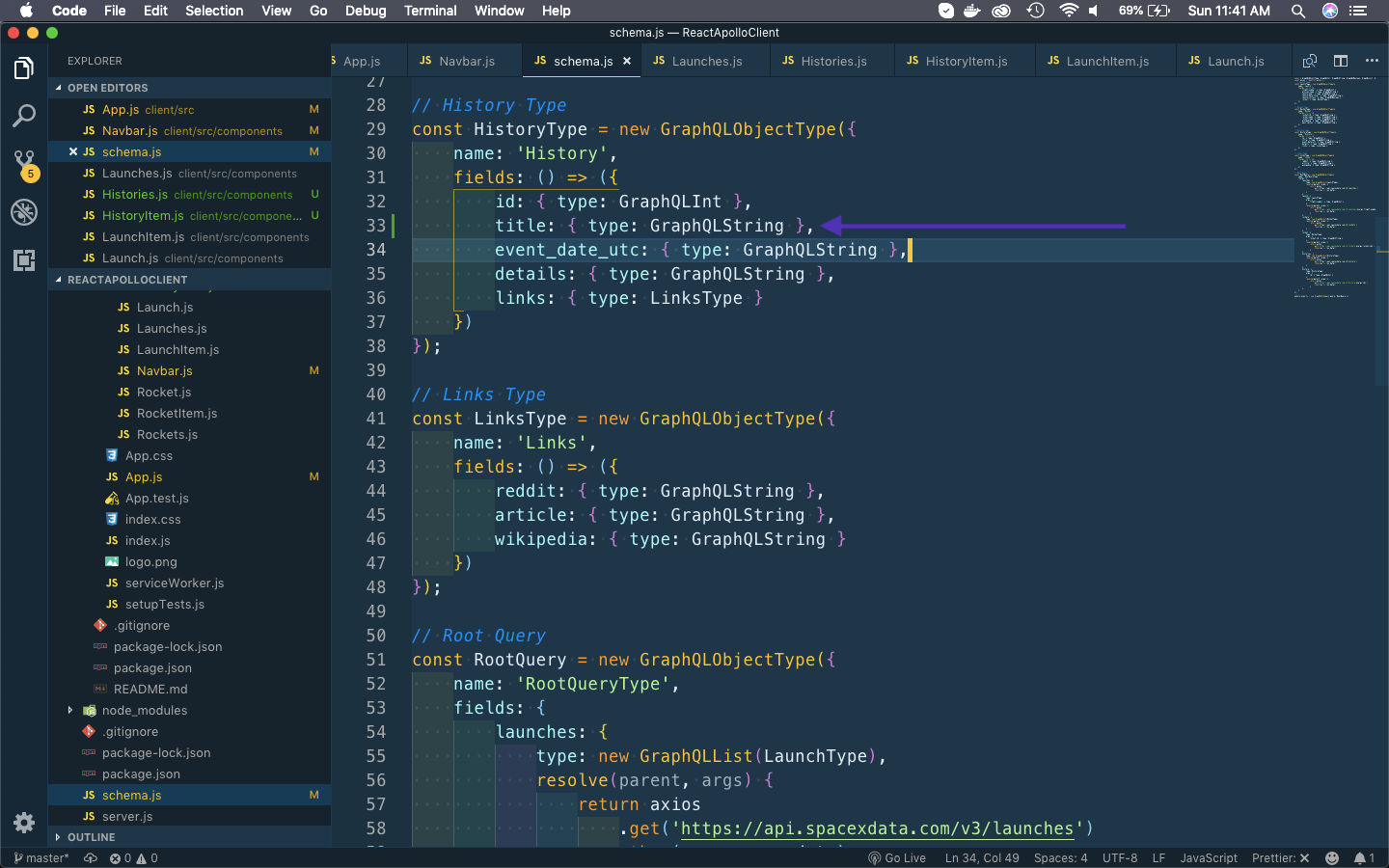Click the Docker whale menu bar icon
This screenshot has height=868, width=1389.
(972, 11)
